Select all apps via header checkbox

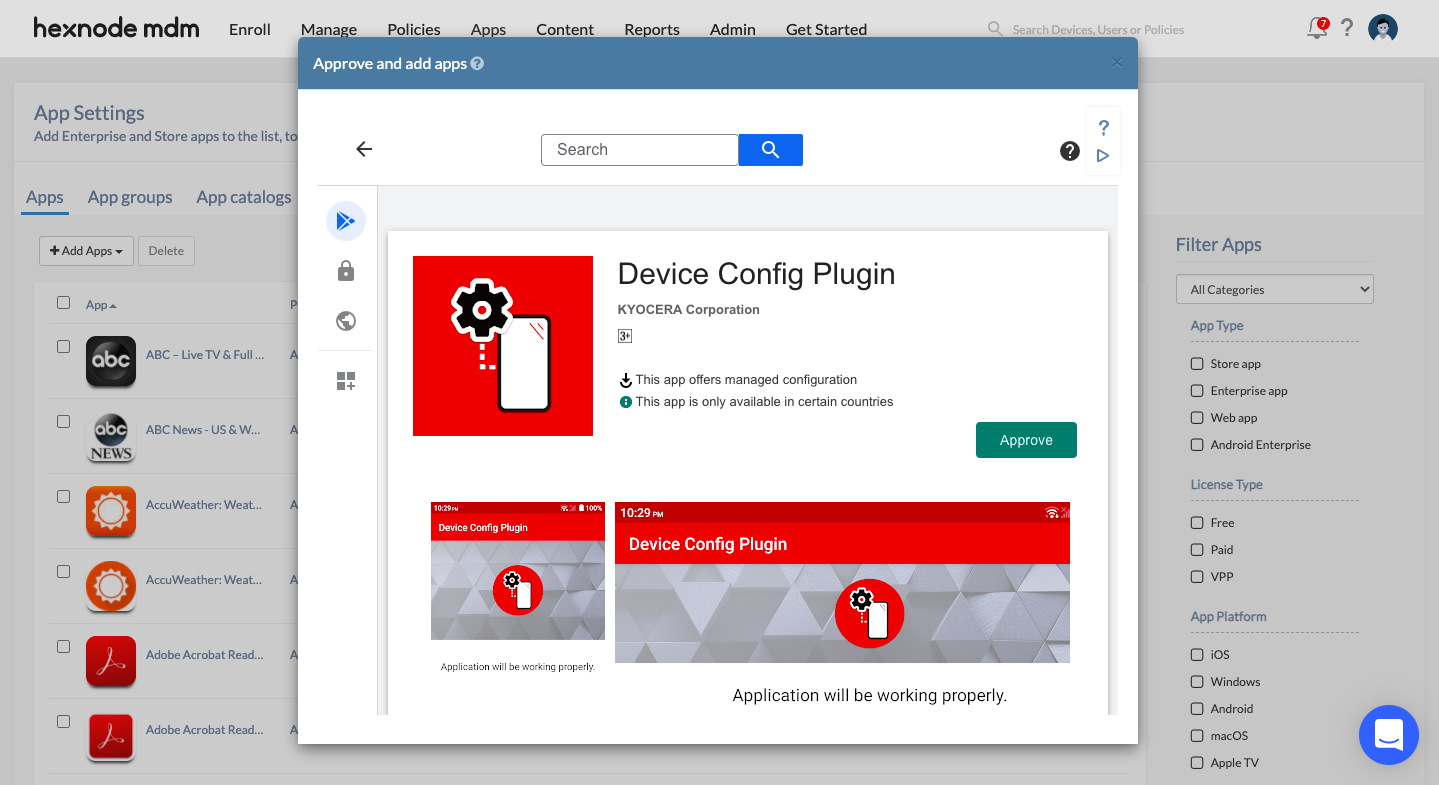(63, 302)
